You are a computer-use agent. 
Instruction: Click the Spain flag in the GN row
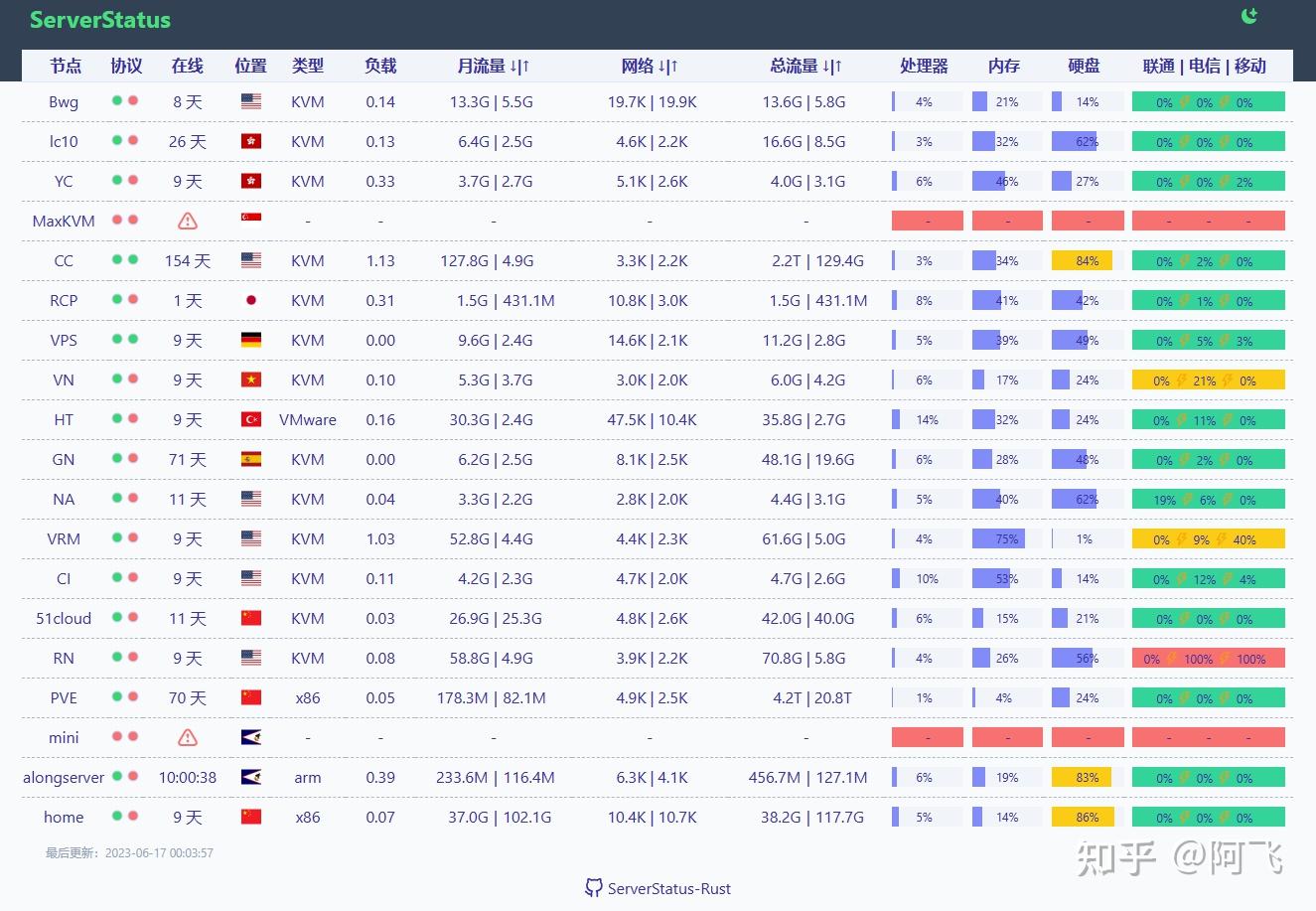click(251, 459)
